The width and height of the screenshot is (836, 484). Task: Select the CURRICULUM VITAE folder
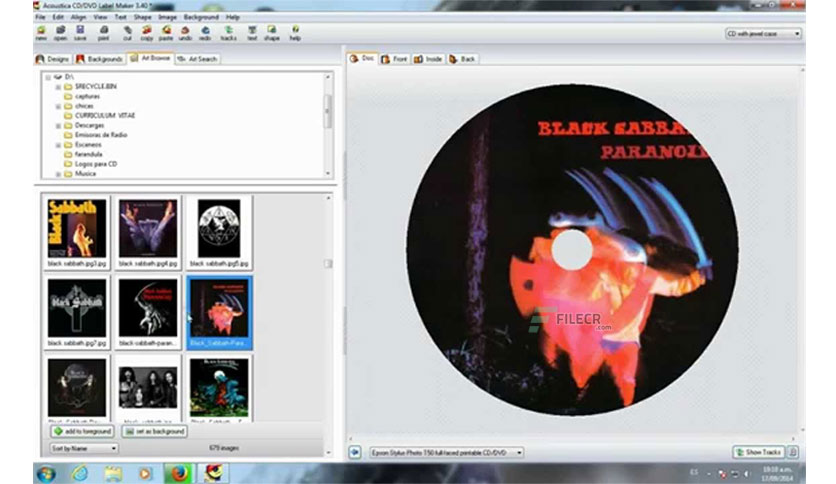point(104,116)
